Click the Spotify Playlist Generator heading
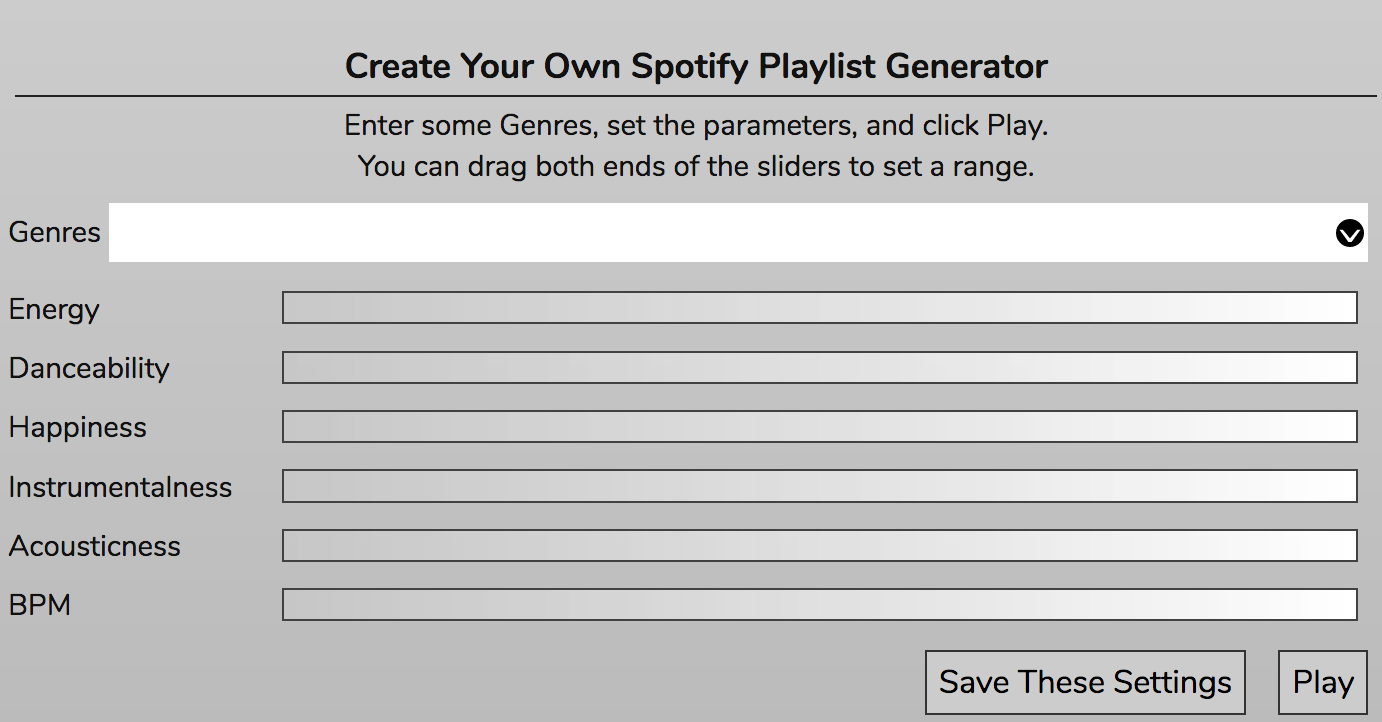This screenshot has width=1382, height=722. pos(696,67)
